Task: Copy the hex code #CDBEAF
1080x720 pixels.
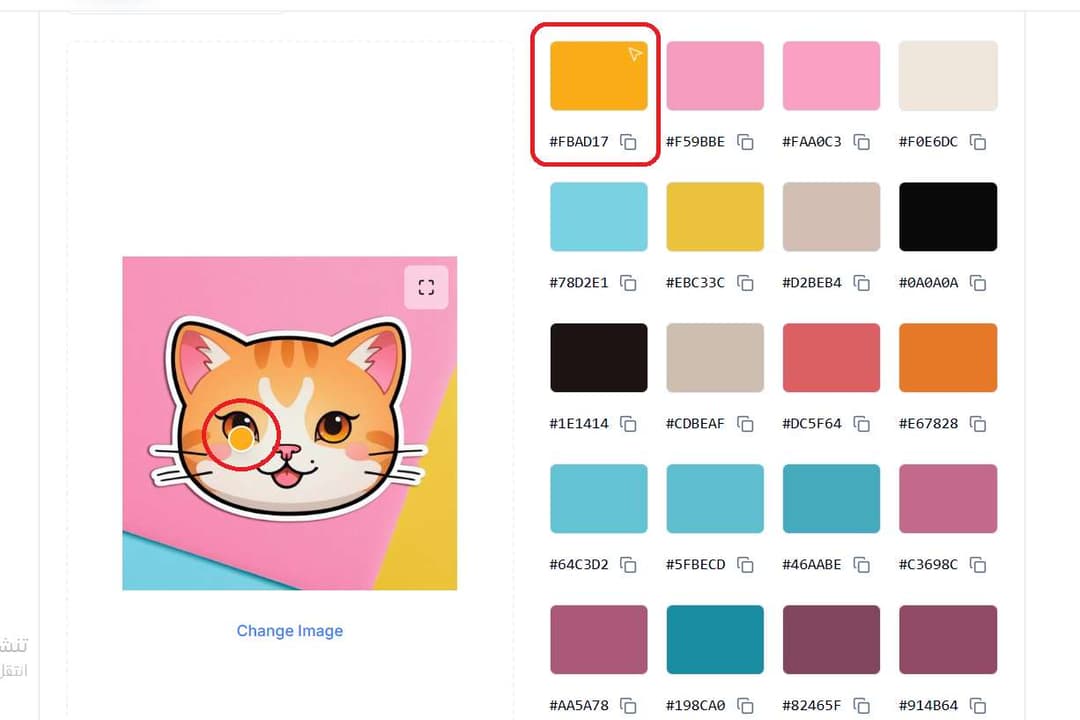Action: click(745, 424)
